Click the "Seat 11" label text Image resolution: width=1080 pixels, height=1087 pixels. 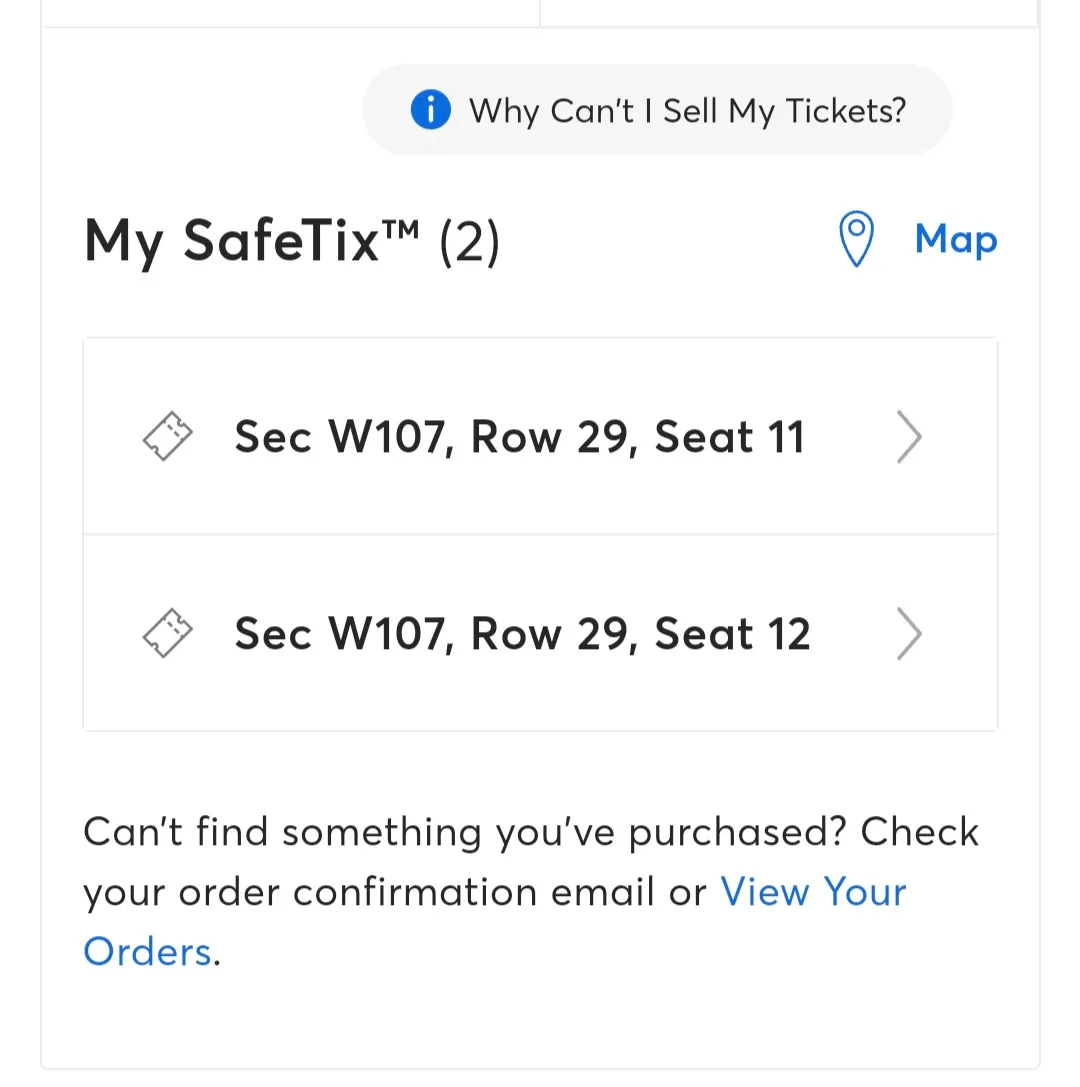click(729, 437)
